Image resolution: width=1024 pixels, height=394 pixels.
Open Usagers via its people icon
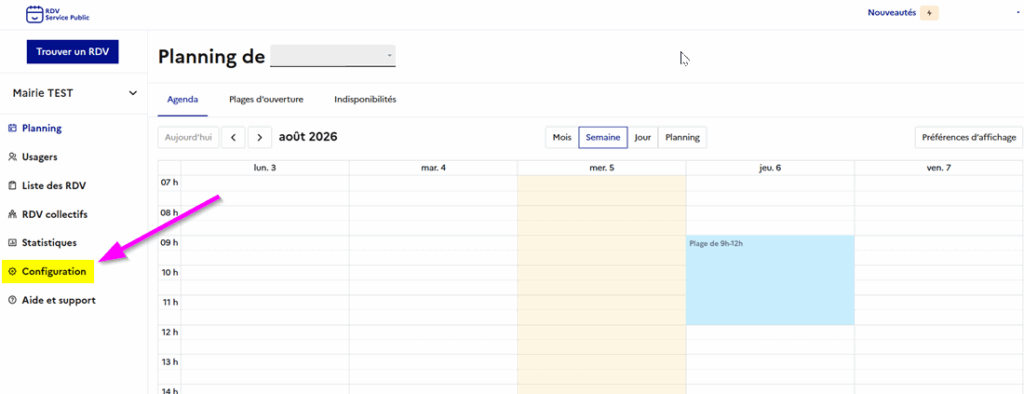pyautogui.click(x=12, y=157)
